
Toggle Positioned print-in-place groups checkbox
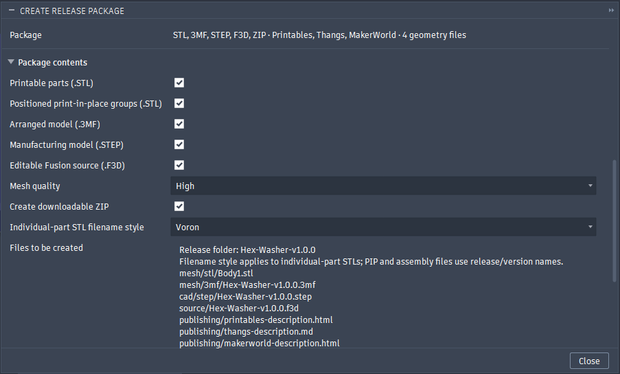click(179, 103)
